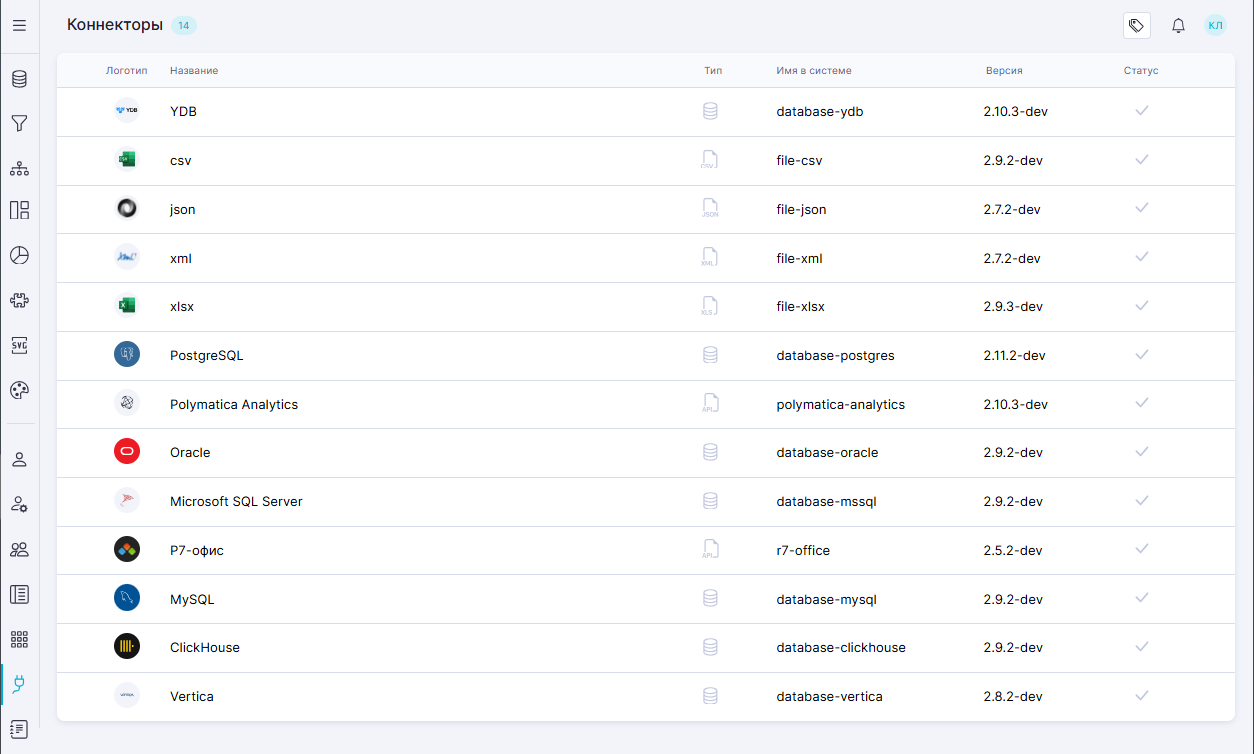Open the database icon in the sidebar
Image resolution: width=1254 pixels, height=754 pixels.
19,80
